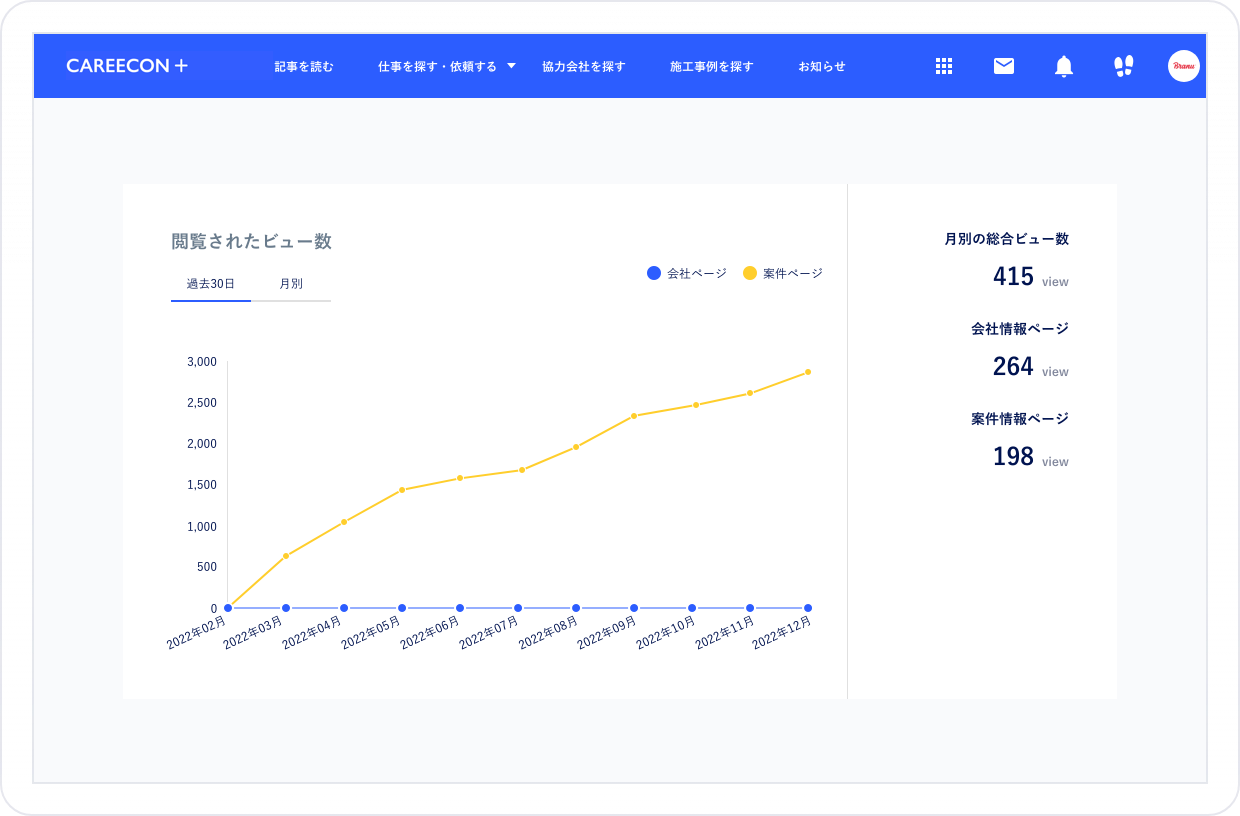Open the footprints visitor history icon

pyautogui.click(x=1123, y=65)
